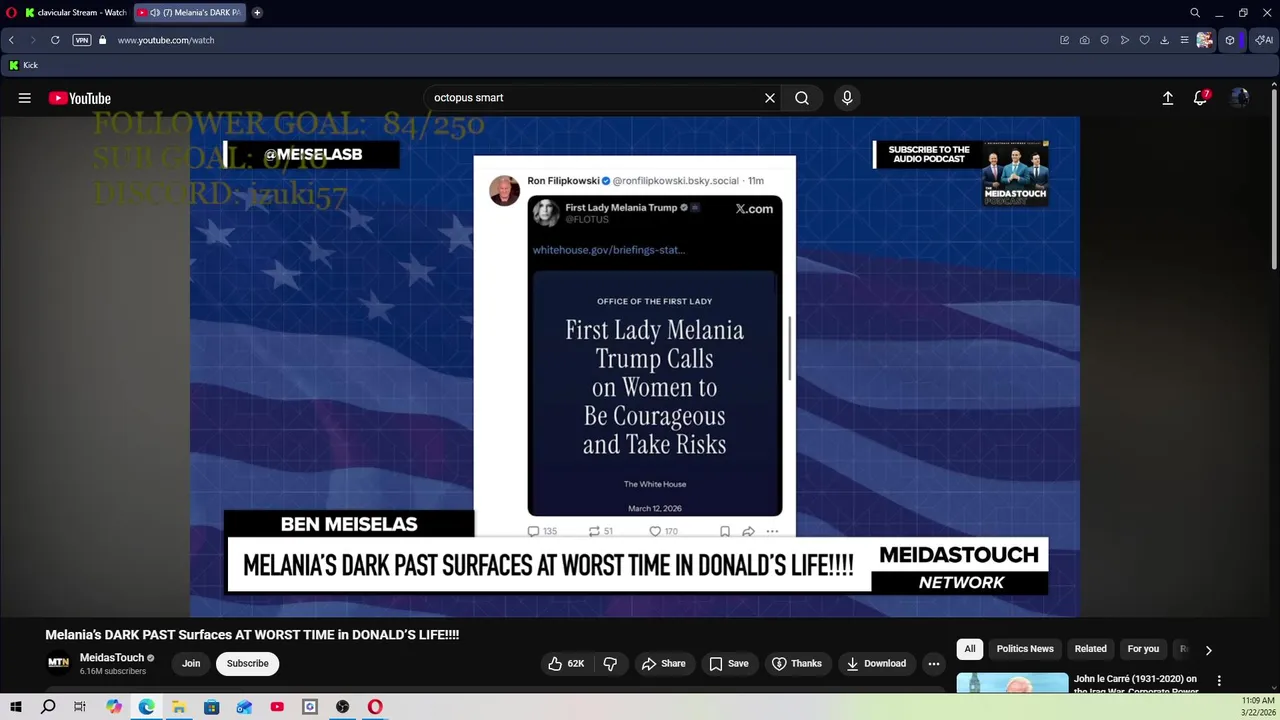Share the MeidasTouch video
Viewport: 1280px width, 720px height.
click(x=664, y=663)
